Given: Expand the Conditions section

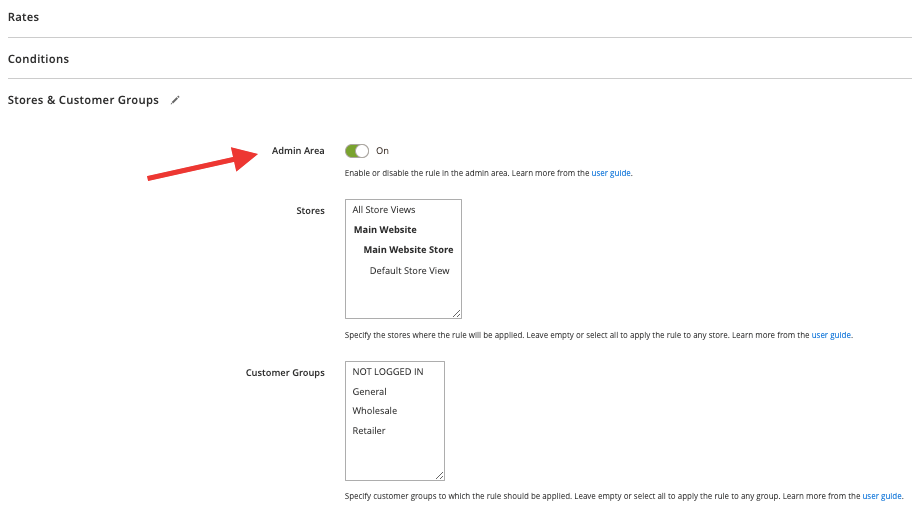Looking at the screenshot, I should 38,59.
